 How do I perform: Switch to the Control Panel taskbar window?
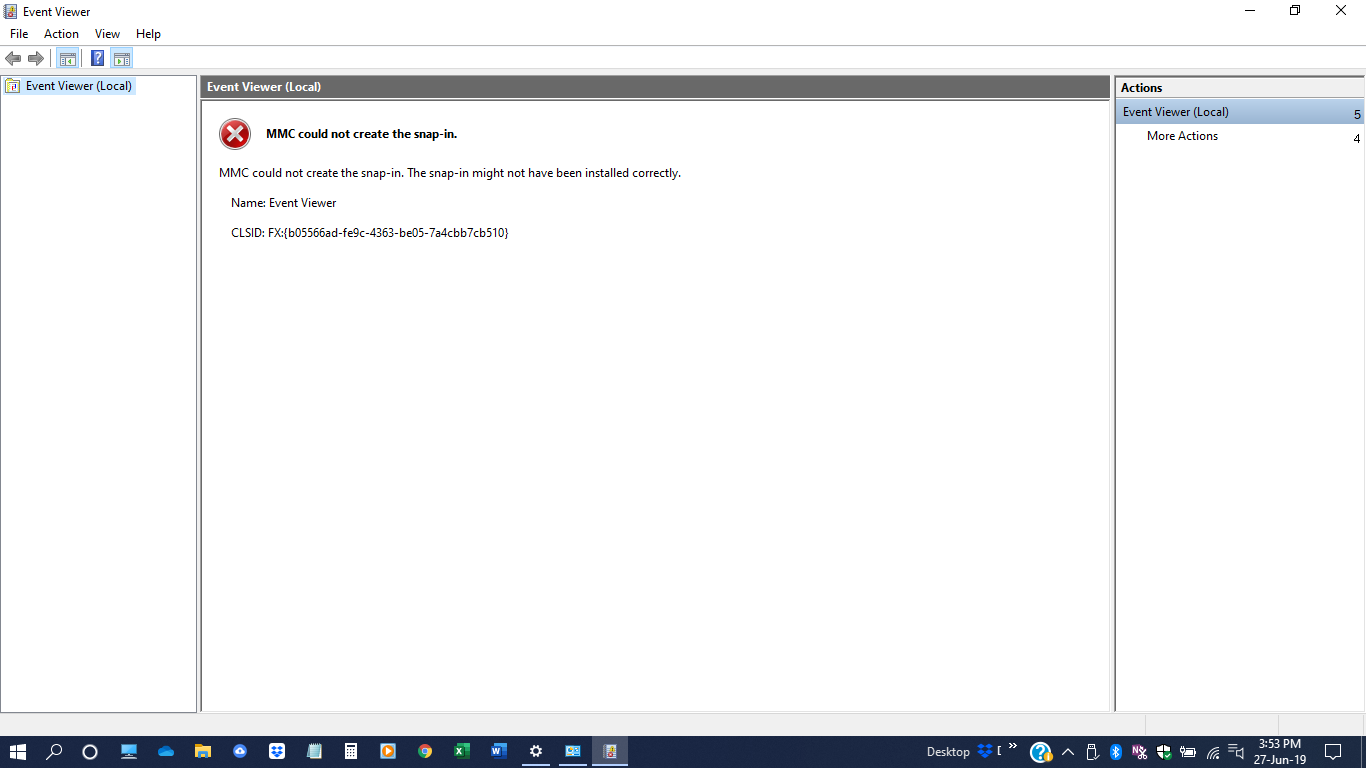573,751
